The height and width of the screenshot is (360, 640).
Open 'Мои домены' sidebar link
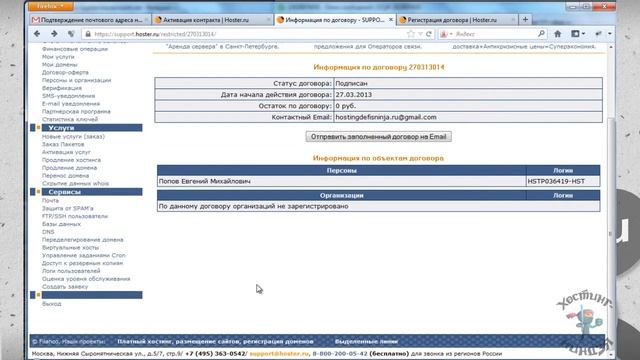click(60, 64)
